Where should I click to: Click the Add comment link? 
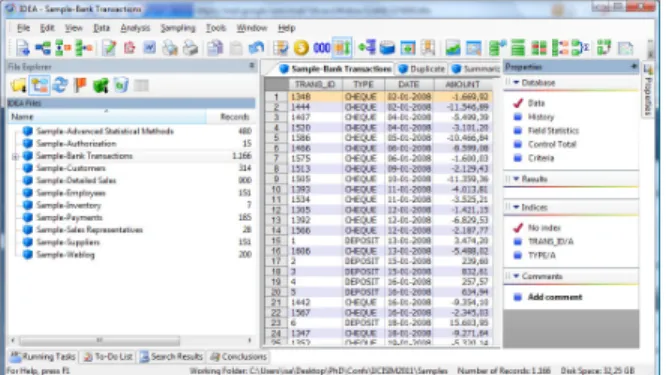click(x=555, y=297)
